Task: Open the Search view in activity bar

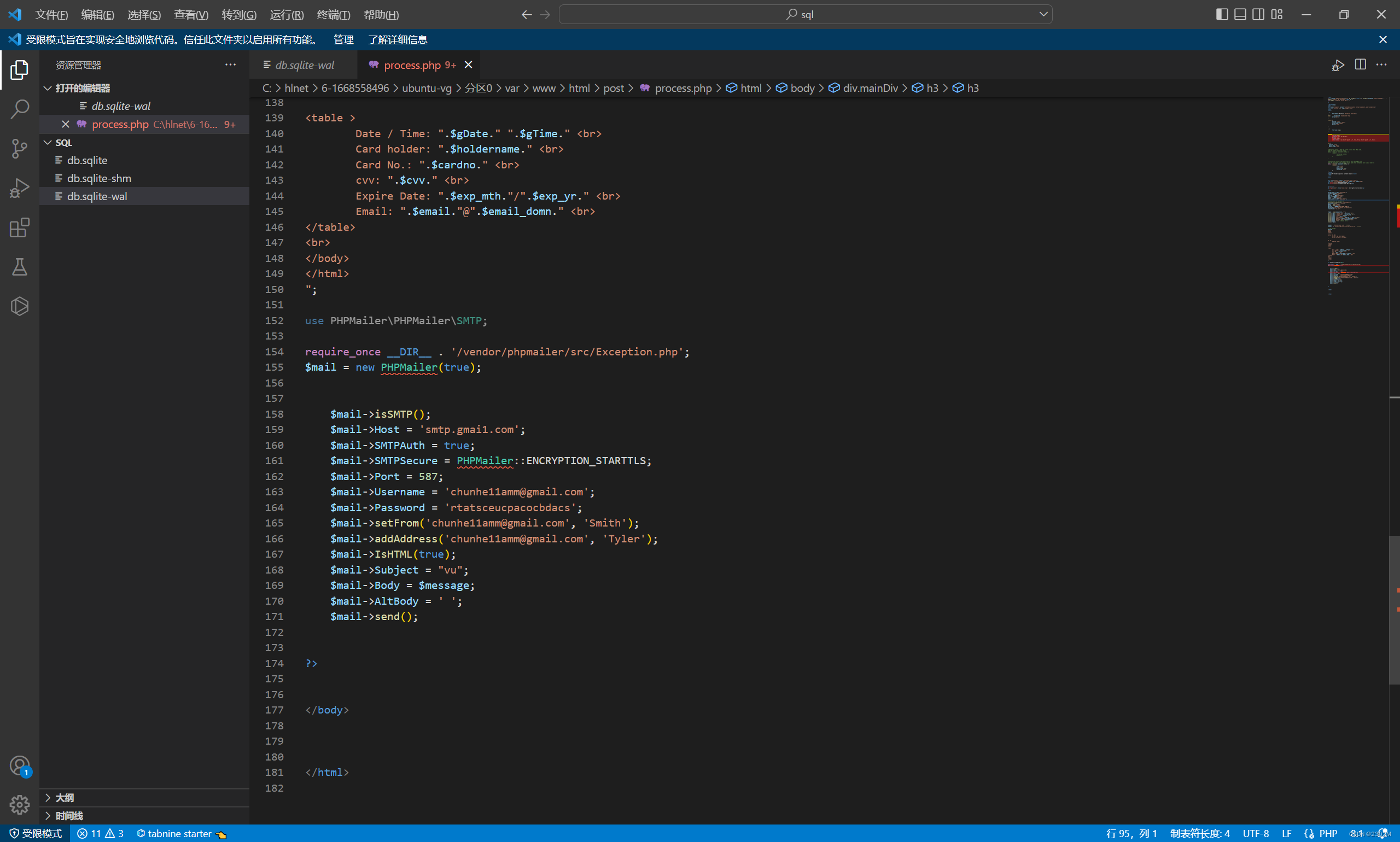Action: click(x=19, y=109)
